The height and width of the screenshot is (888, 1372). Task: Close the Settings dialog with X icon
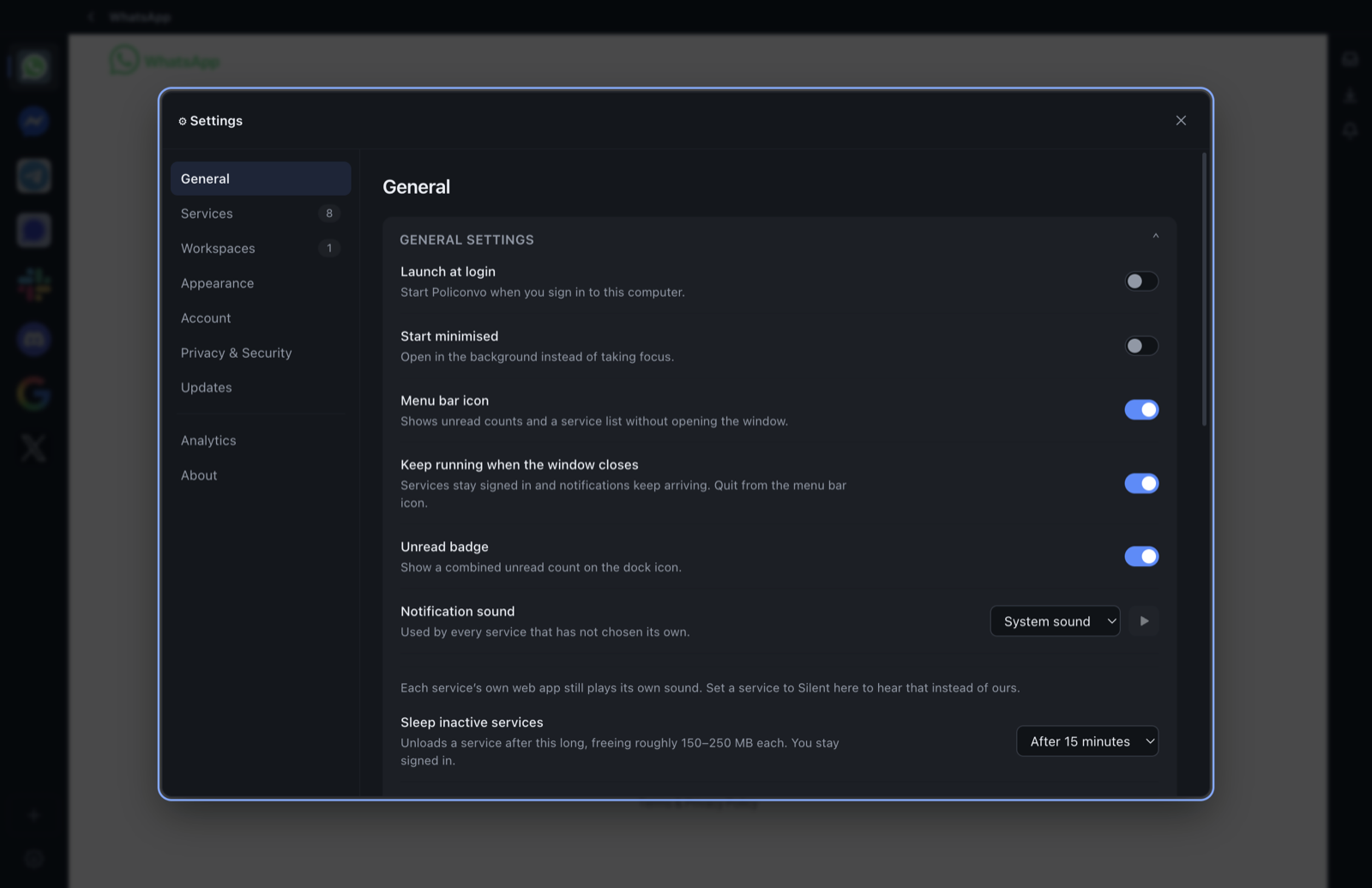coord(1181,120)
